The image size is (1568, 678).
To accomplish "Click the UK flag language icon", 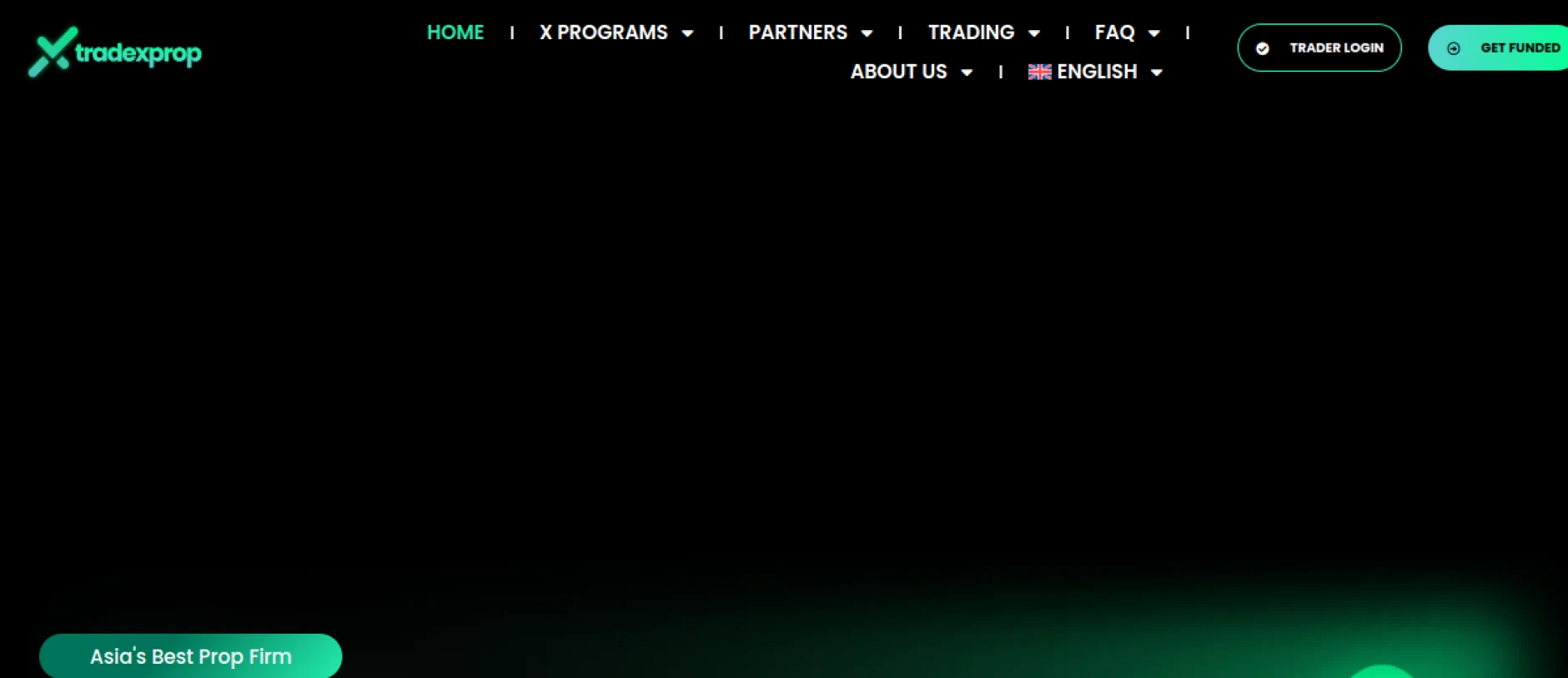I will click(x=1040, y=72).
